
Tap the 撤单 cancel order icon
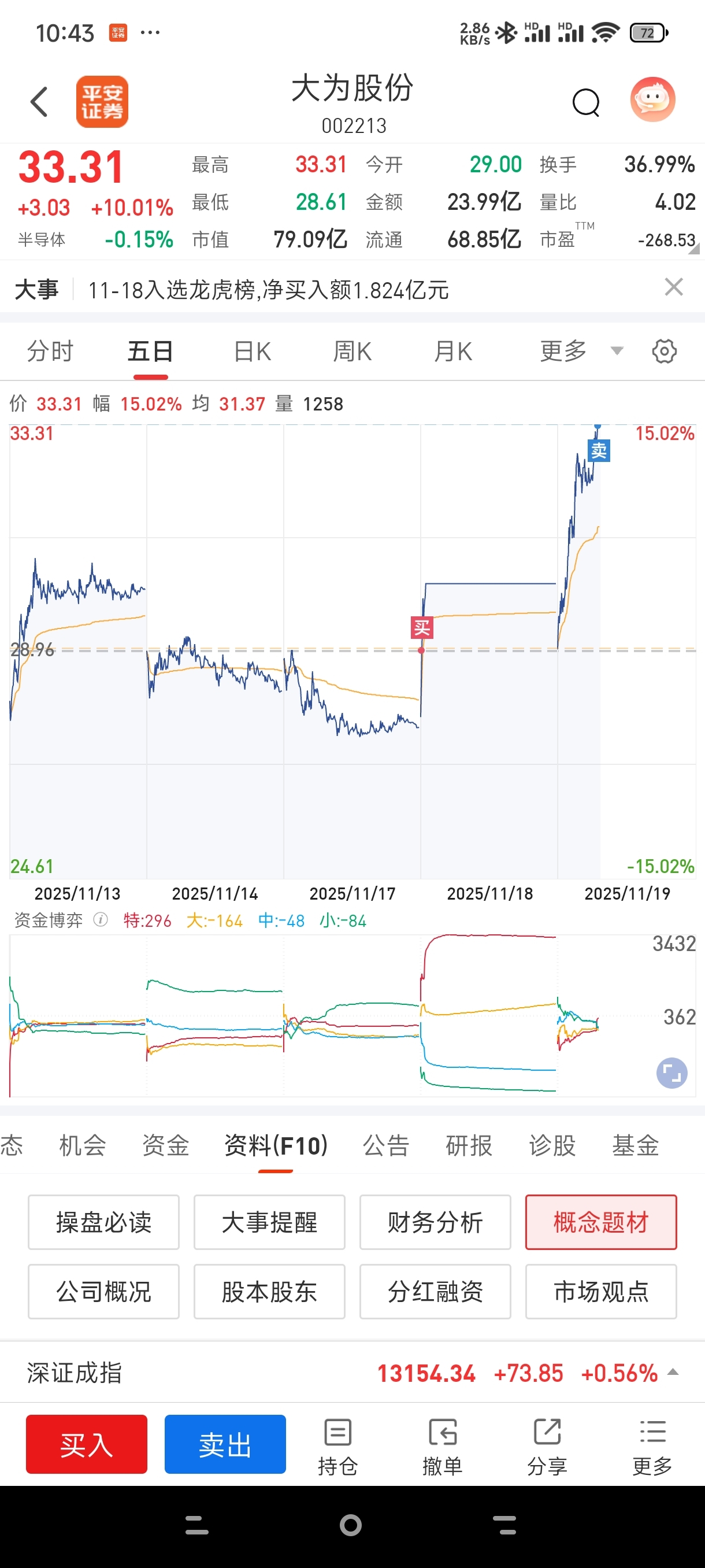point(442,1445)
